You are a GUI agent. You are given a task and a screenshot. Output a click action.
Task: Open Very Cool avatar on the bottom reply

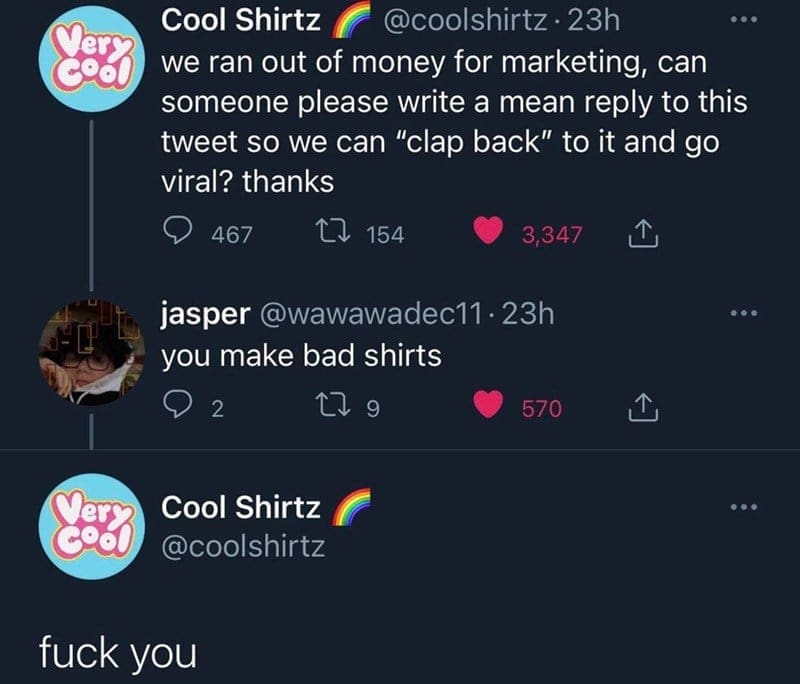coord(92,526)
